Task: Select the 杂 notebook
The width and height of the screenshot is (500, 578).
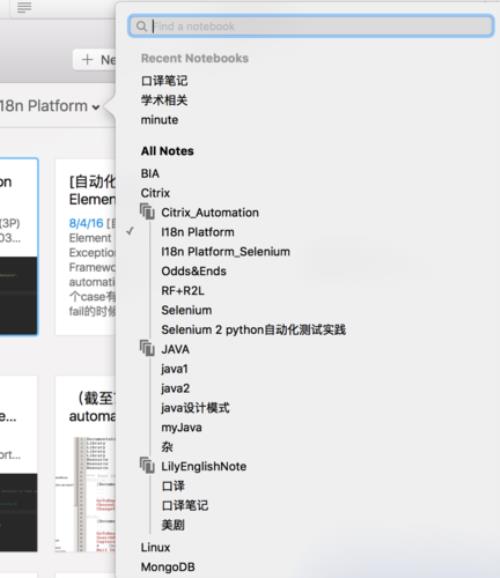Action: (167, 447)
